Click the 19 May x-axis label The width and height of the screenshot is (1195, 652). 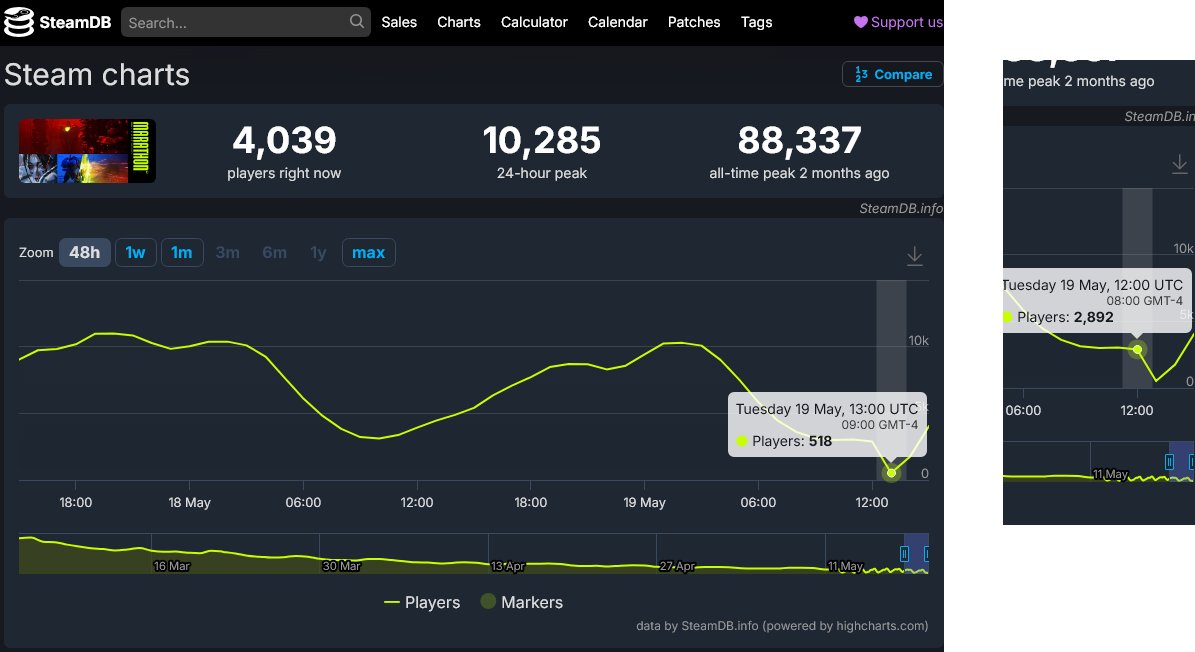tap(645, 503)
